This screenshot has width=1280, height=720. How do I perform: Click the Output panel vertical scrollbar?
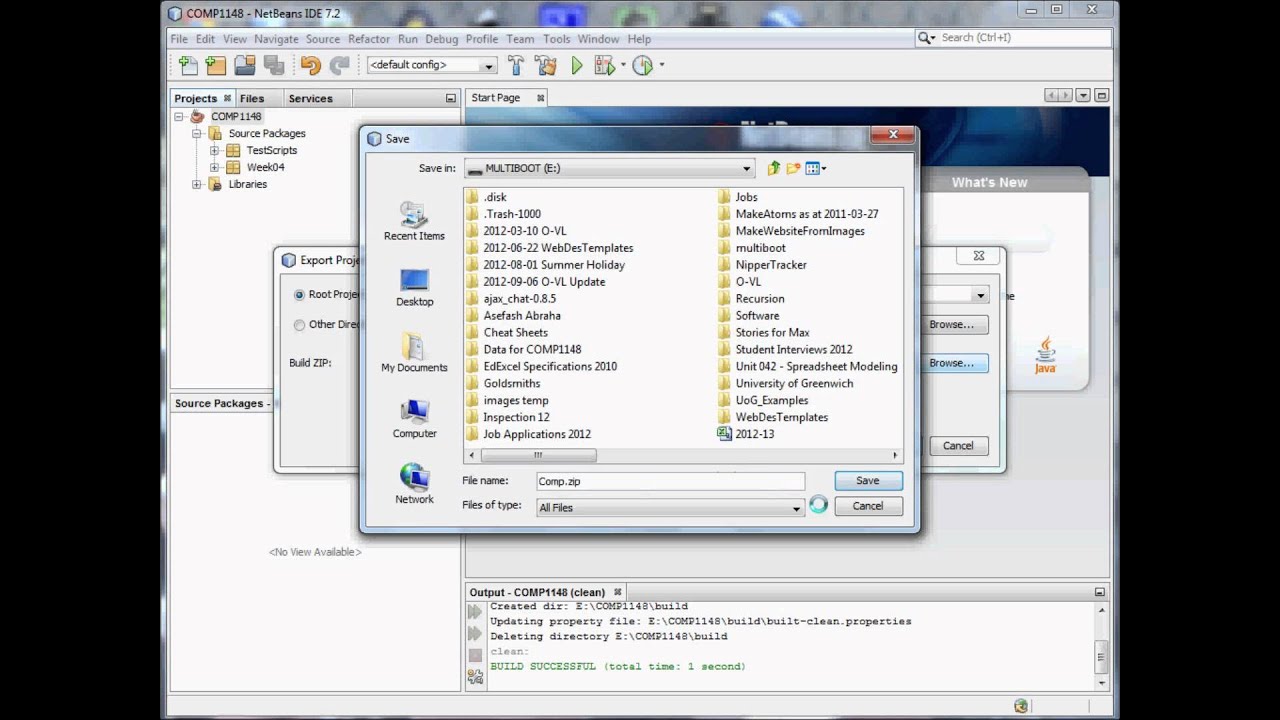coord(1101,658)
